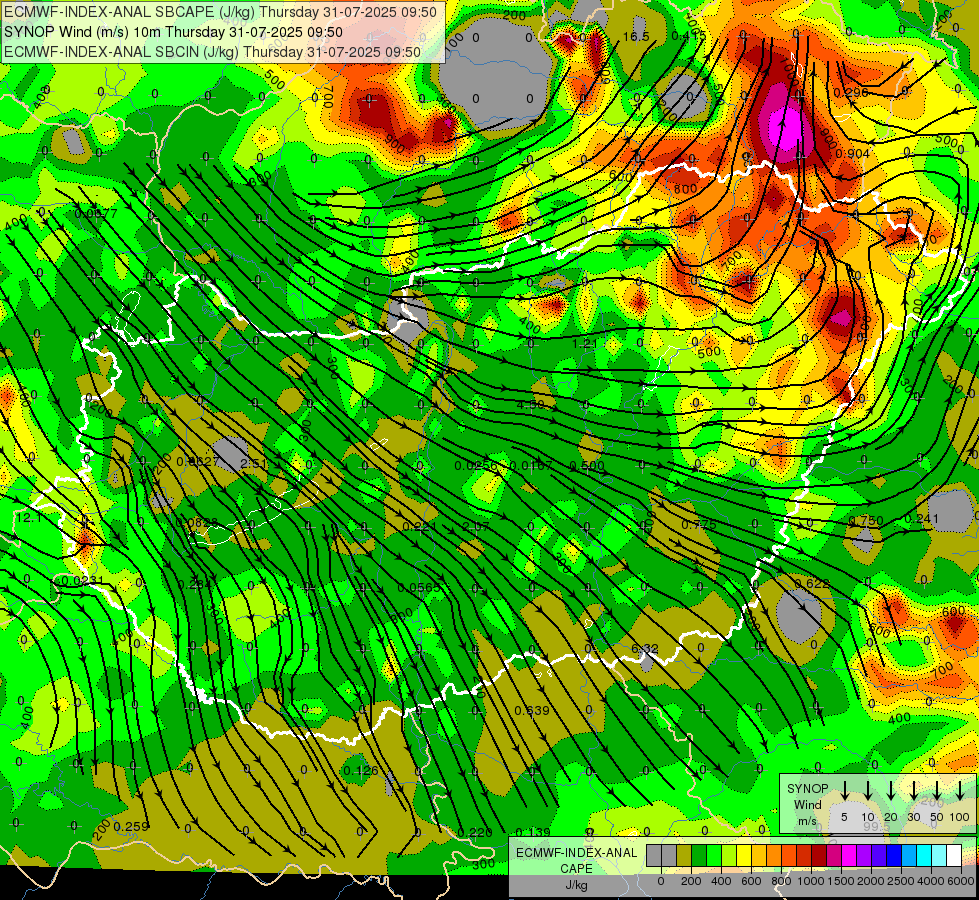Click the station value 1.21
This screenshot has height=900, width=979.
coord(584,343)
